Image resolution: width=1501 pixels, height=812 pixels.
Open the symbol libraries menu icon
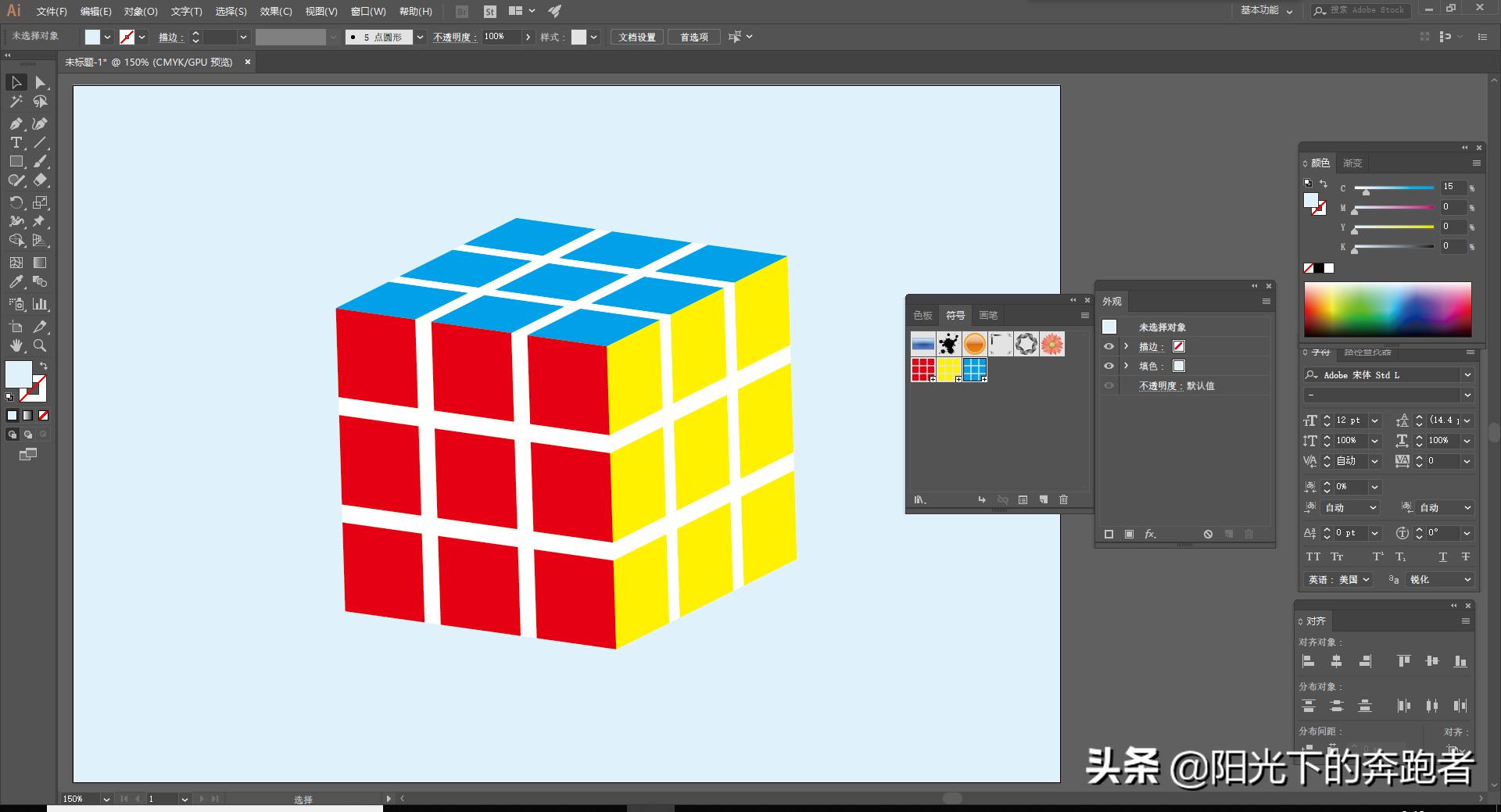(920, 500)
